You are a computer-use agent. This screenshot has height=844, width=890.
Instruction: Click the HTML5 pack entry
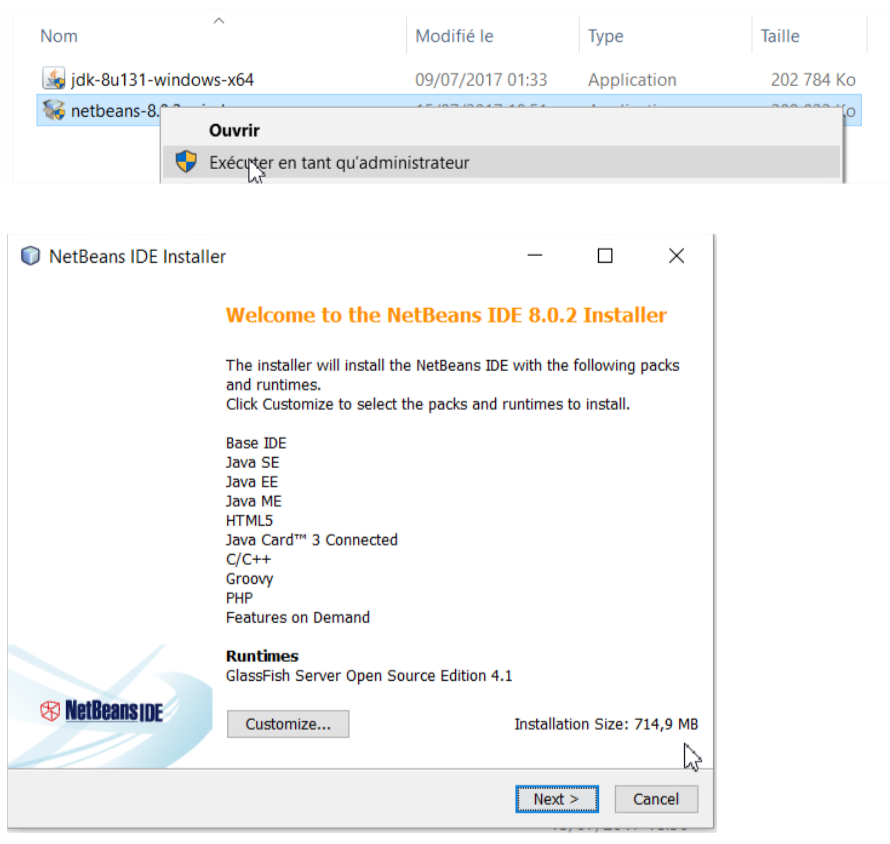click(249, 520)
